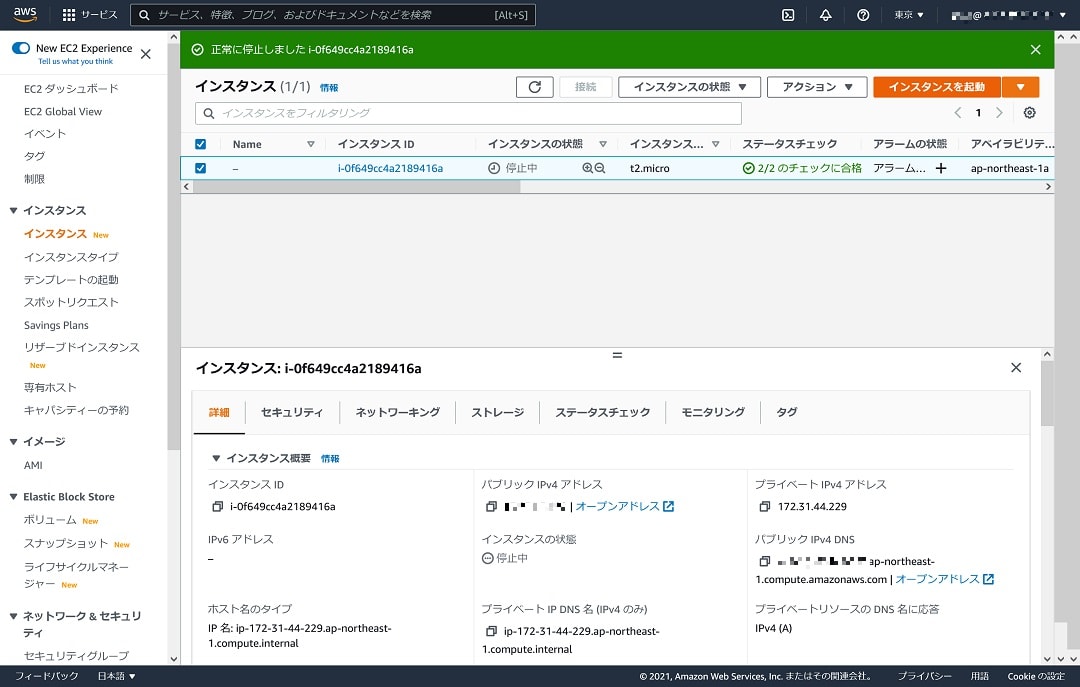
Task: Collapse the インスタンス sidebar section
Action: coord(13,210)
